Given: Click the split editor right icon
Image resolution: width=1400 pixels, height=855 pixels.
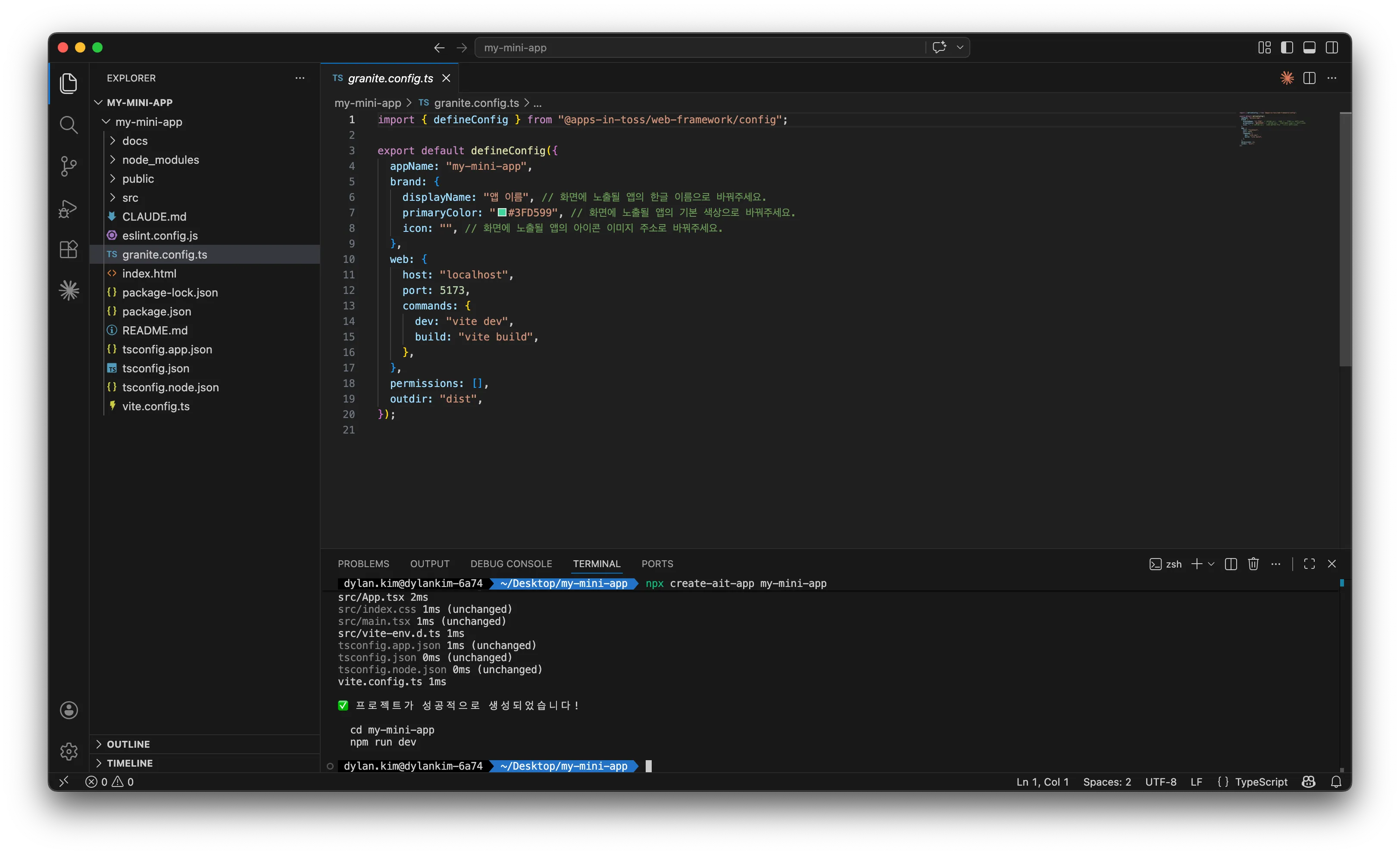Looking at the screenshot, I should (x=1309, y=78).
